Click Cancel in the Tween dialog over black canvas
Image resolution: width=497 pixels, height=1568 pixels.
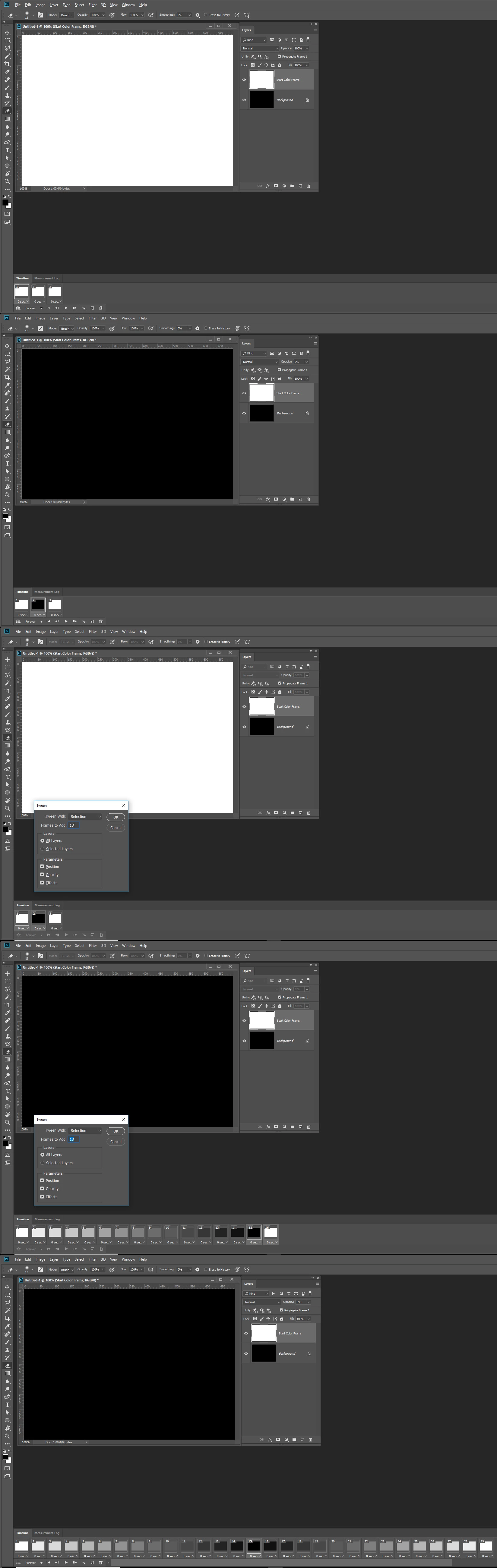coord(116,1142)
